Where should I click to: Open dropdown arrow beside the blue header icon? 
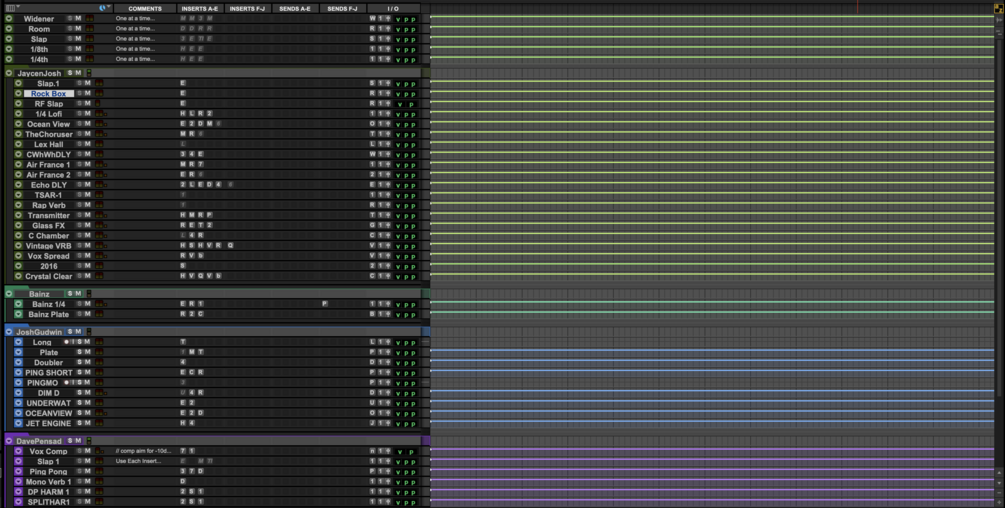(x=108, y=8)
